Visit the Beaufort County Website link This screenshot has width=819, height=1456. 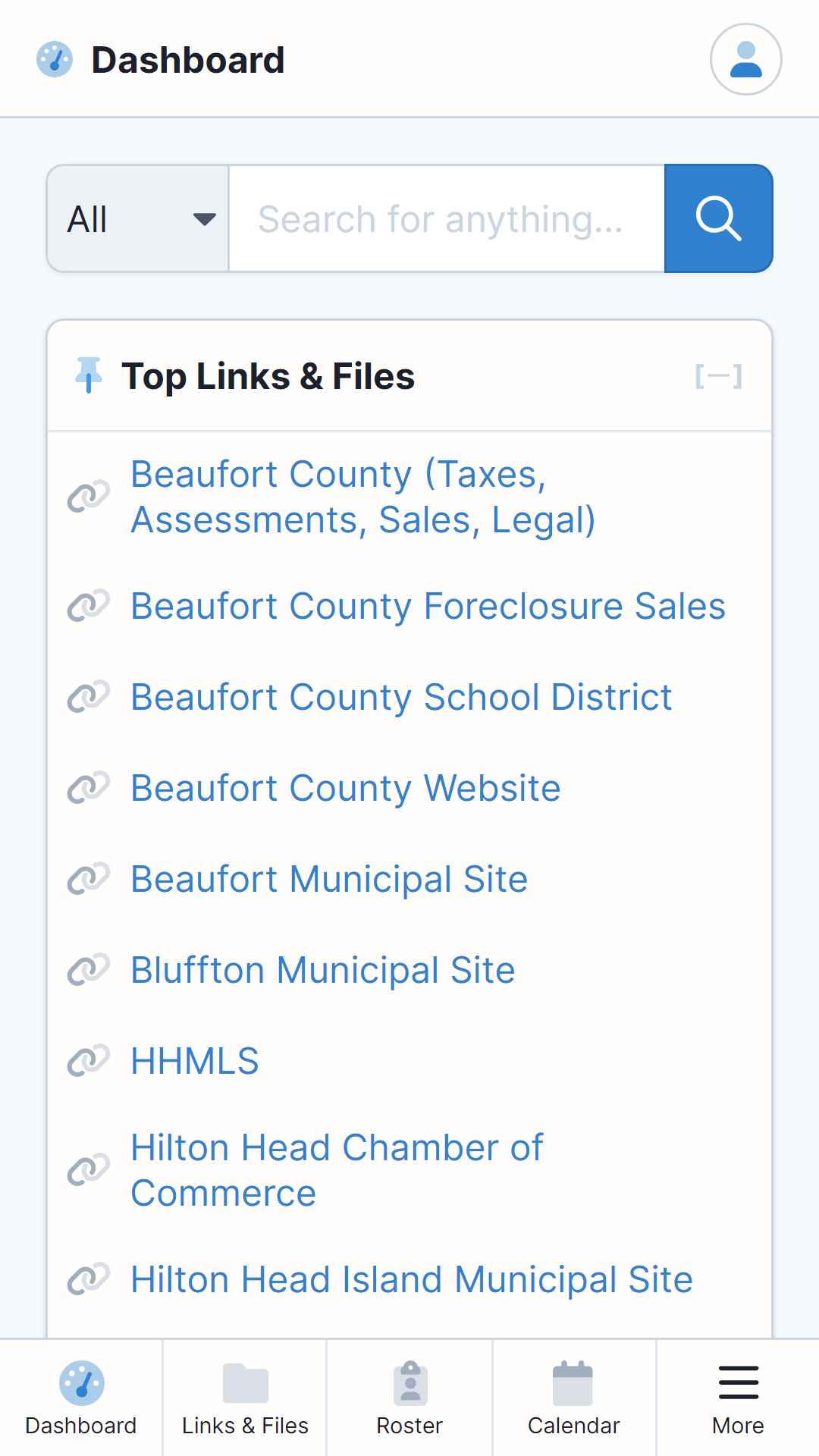pyautogui.click(x=346, y=788)
